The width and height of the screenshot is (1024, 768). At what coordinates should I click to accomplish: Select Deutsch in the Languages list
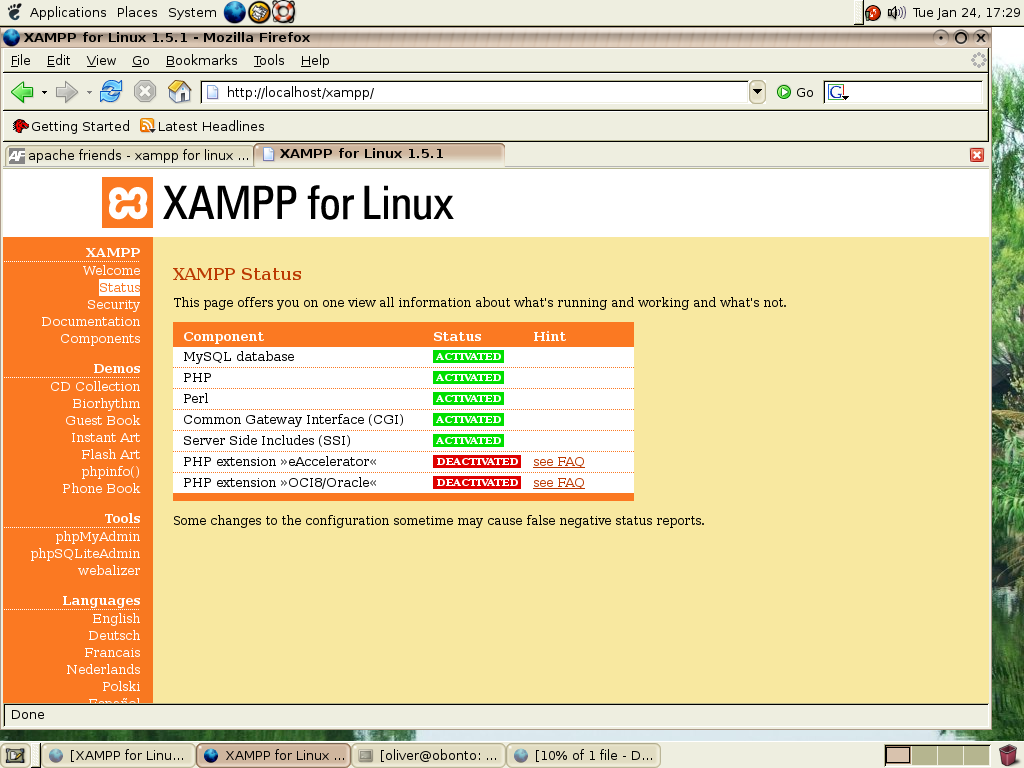[114, 636]
